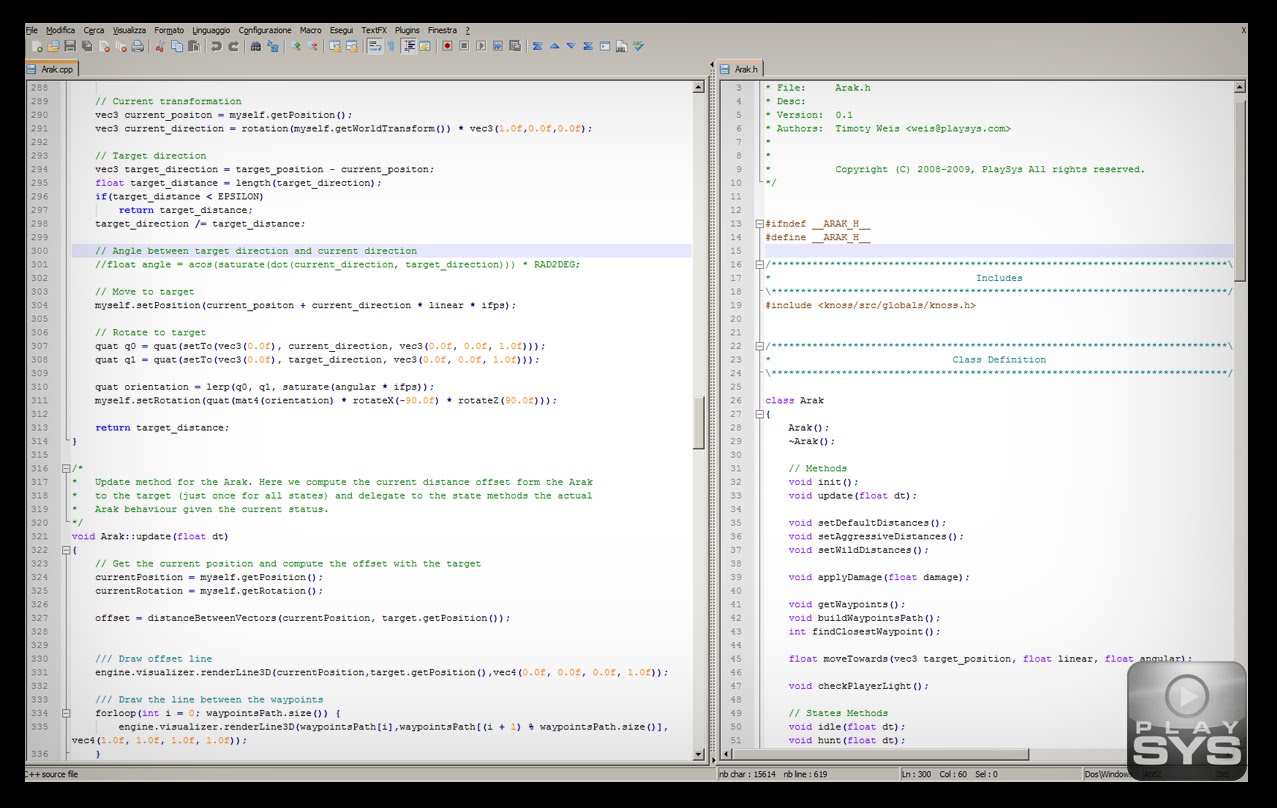Print the document using printer icon
Screen dimensions: 1277x808
tap(137, 46)
